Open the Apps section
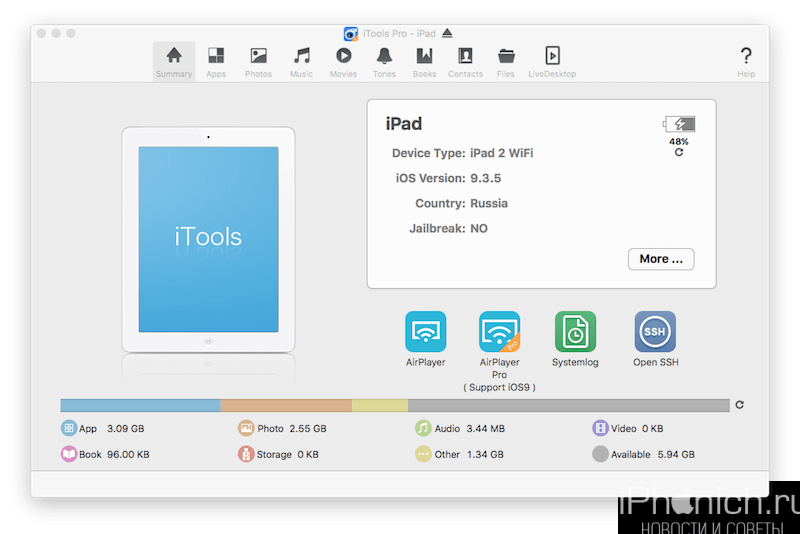 point(216,62)
